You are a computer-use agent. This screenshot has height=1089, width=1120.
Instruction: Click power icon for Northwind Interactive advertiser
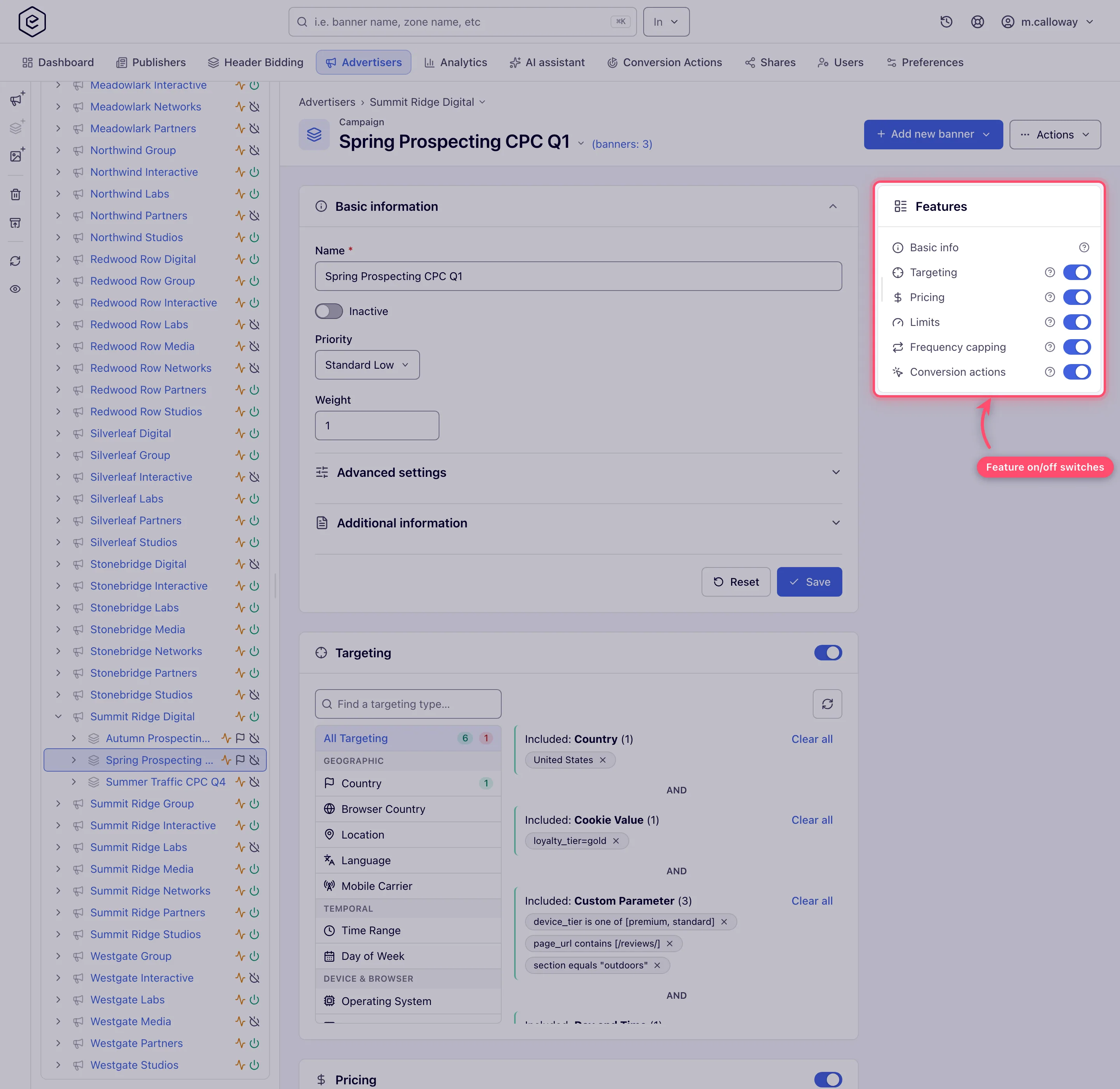(x=255, y=172)
